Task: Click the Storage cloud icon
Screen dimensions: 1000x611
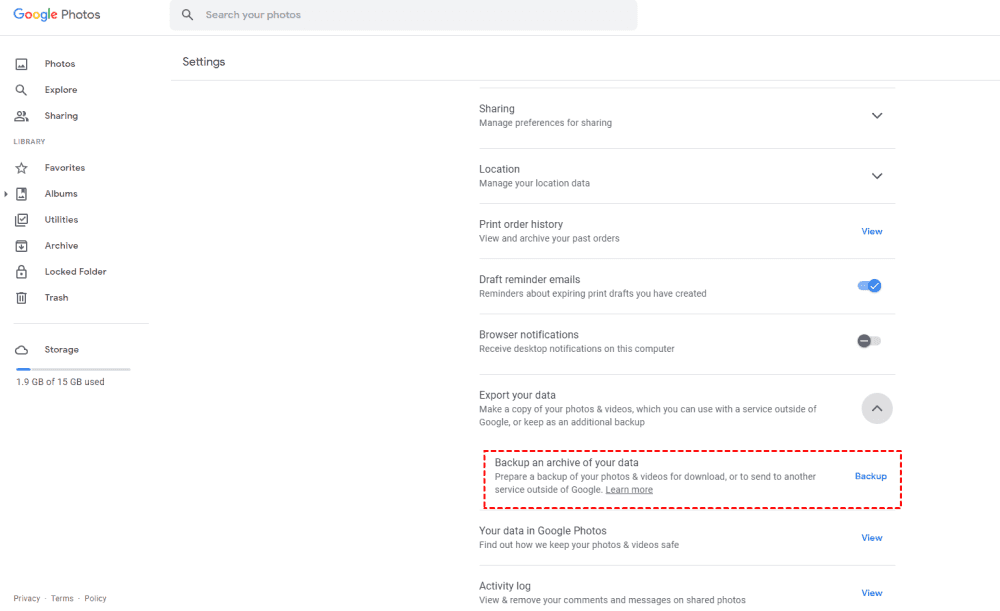Action: 21,350
